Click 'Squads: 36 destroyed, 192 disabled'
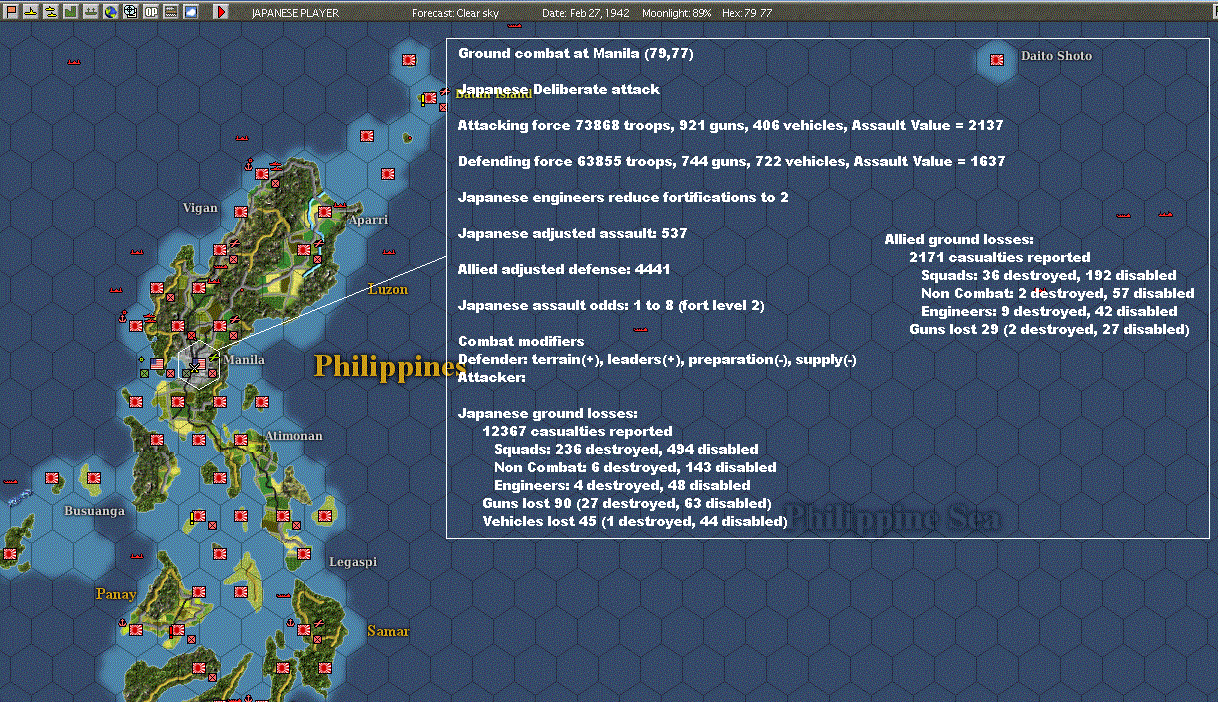1218x702 pixels. click(x=1048, y=275)
